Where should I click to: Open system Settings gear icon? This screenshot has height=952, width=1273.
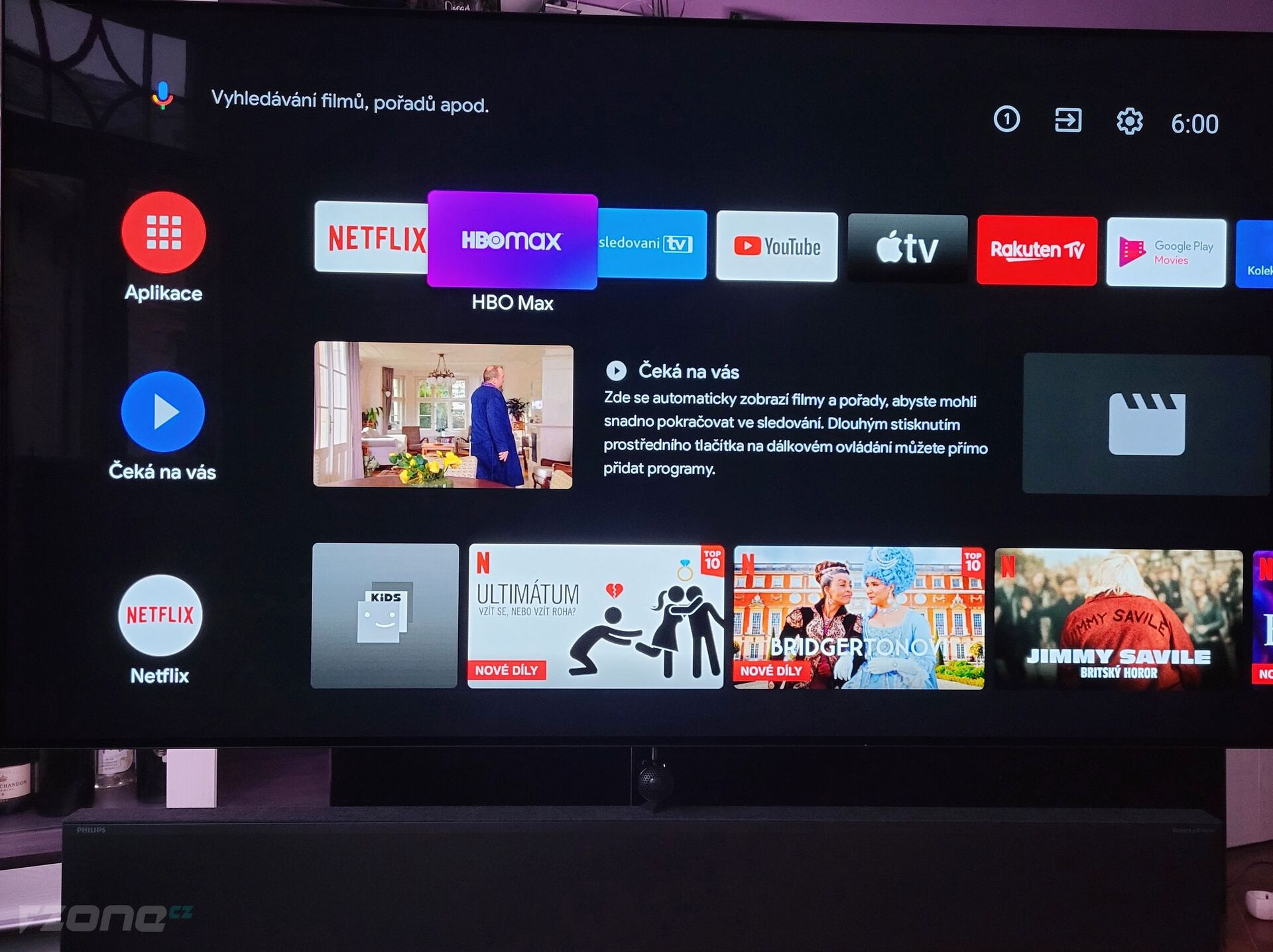1131,119
